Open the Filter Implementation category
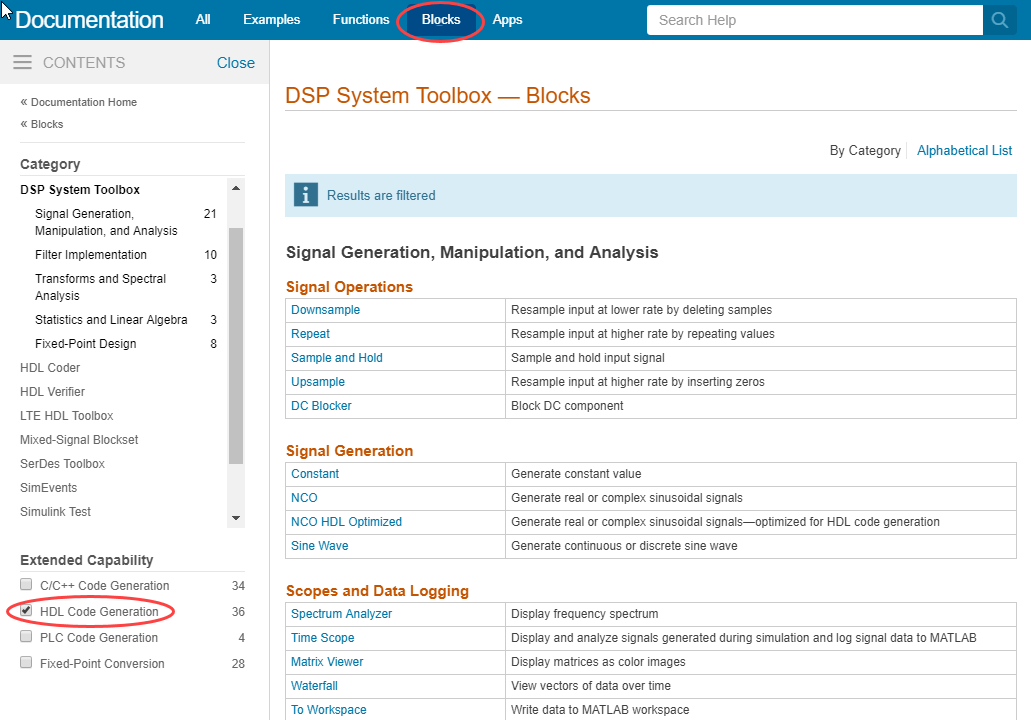The height and width of the screenshot is (720, 1031). [x=91, y=254]
